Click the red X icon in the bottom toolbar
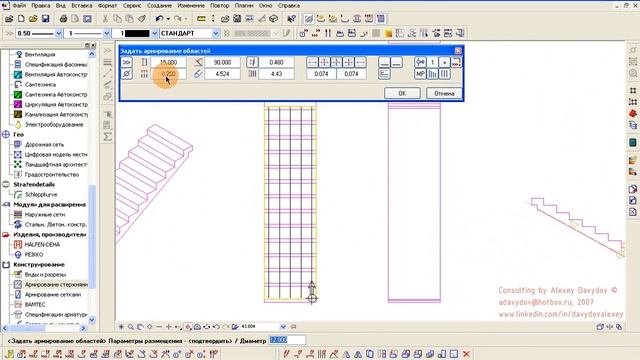Viewport: 640px width, 360px height. coord(466,354)
